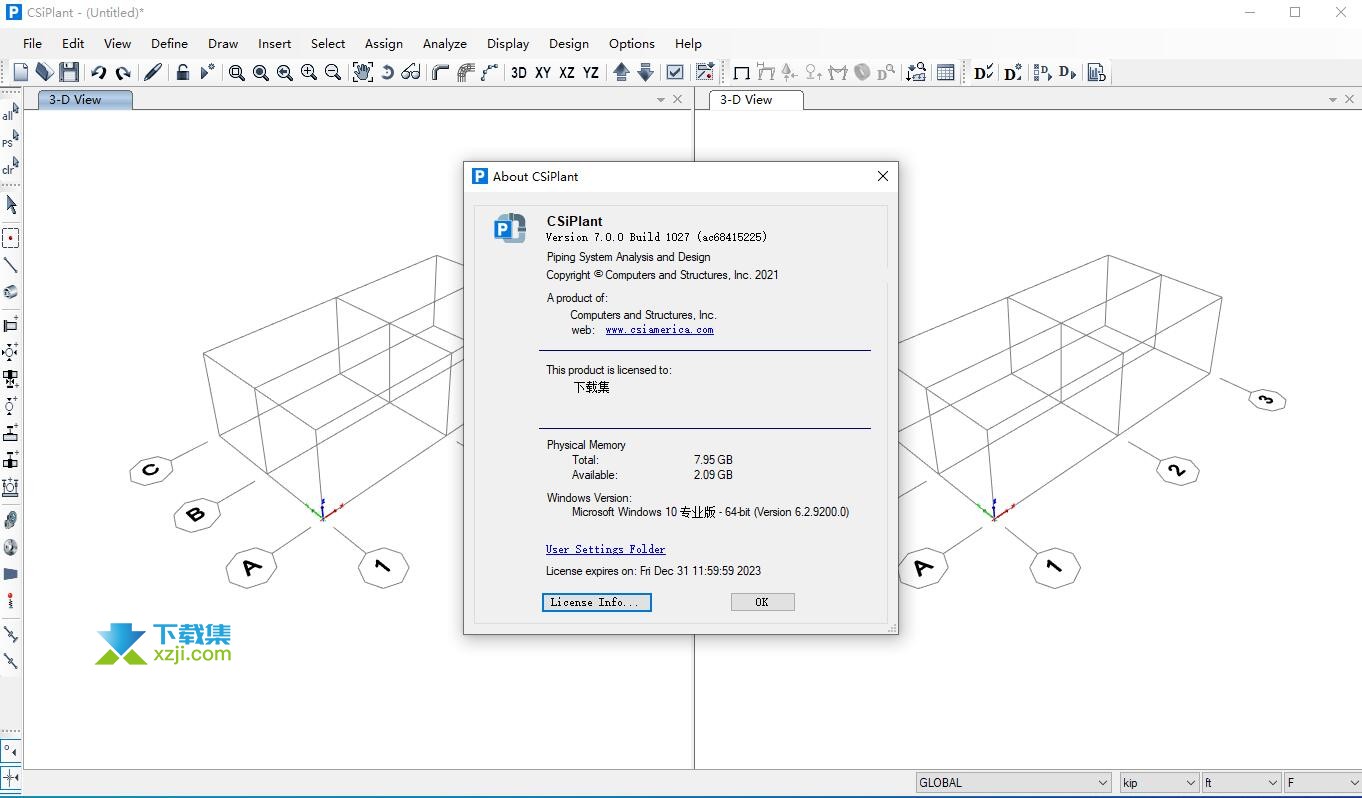Open the www.csiamerica.com link

[659, 330]
